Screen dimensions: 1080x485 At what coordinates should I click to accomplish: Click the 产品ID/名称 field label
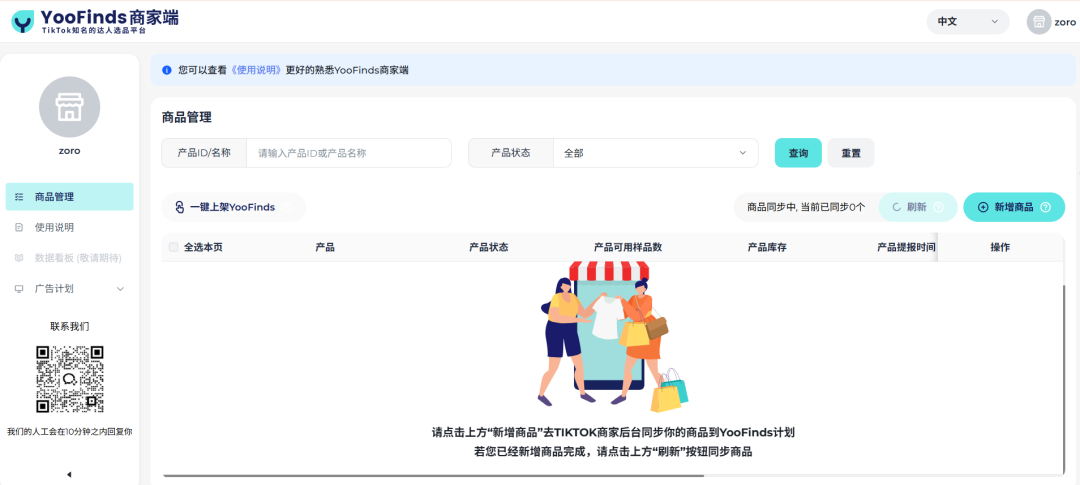pos(204,153)
